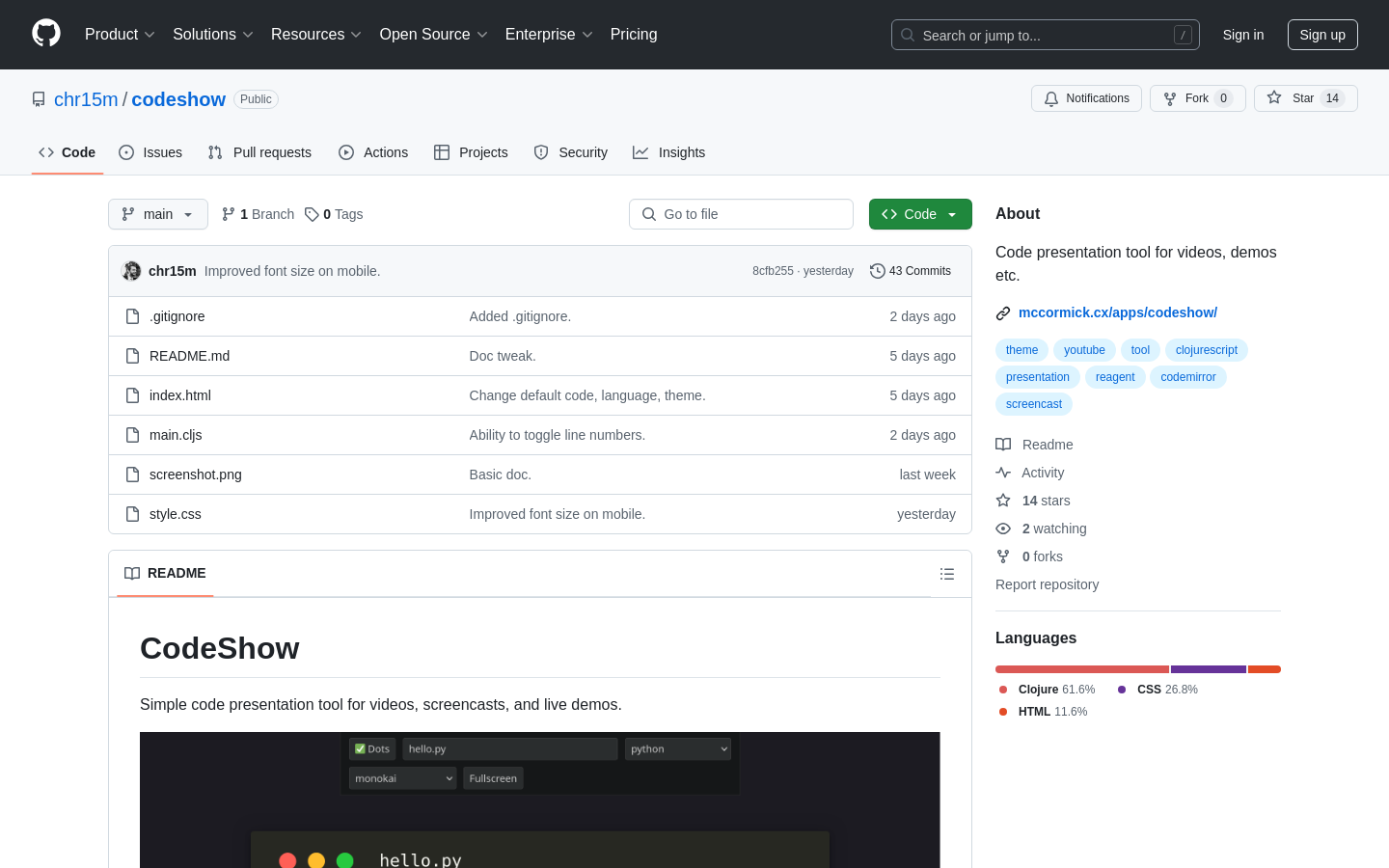Expand the Enterprise menu
This screenshot has height=868, width=1389.
pos(549,34)
